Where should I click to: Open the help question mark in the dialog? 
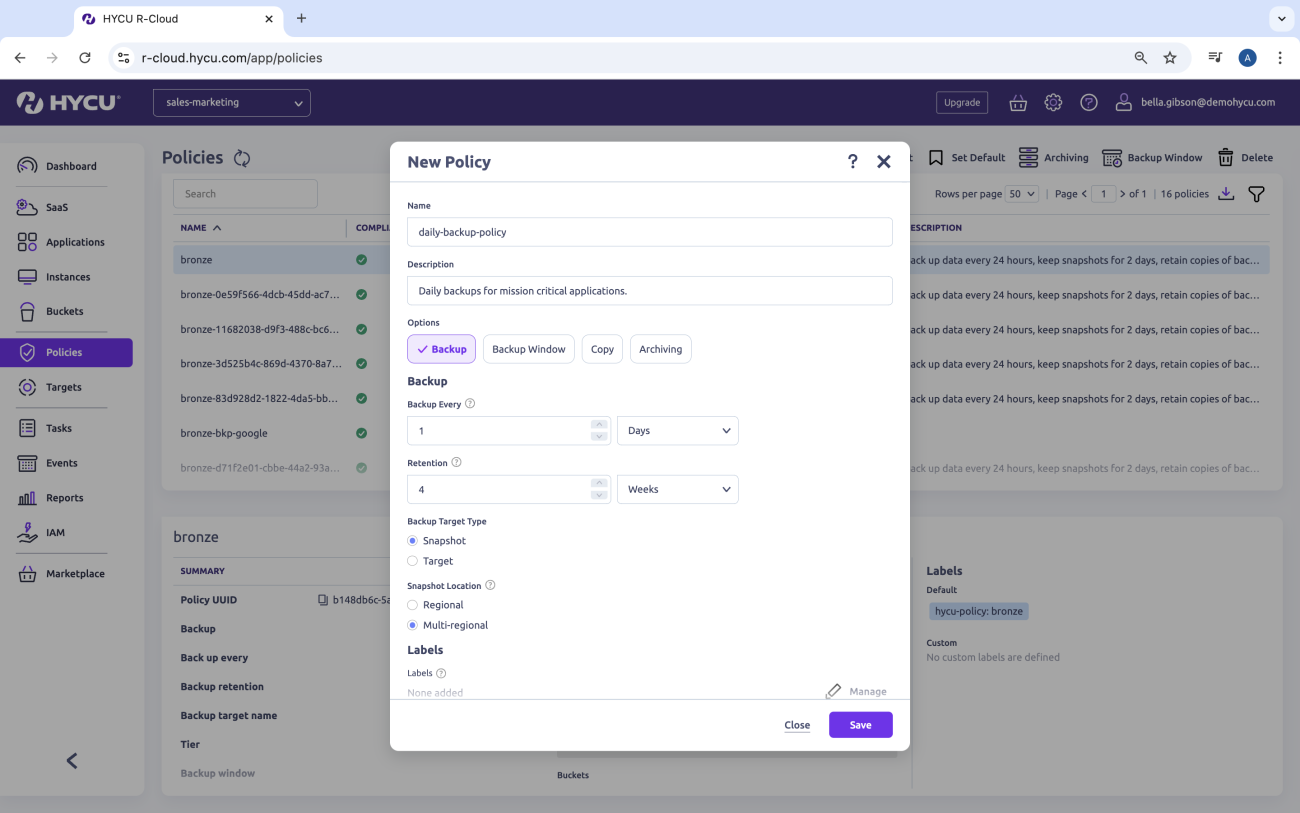click(x=852, y=161)
